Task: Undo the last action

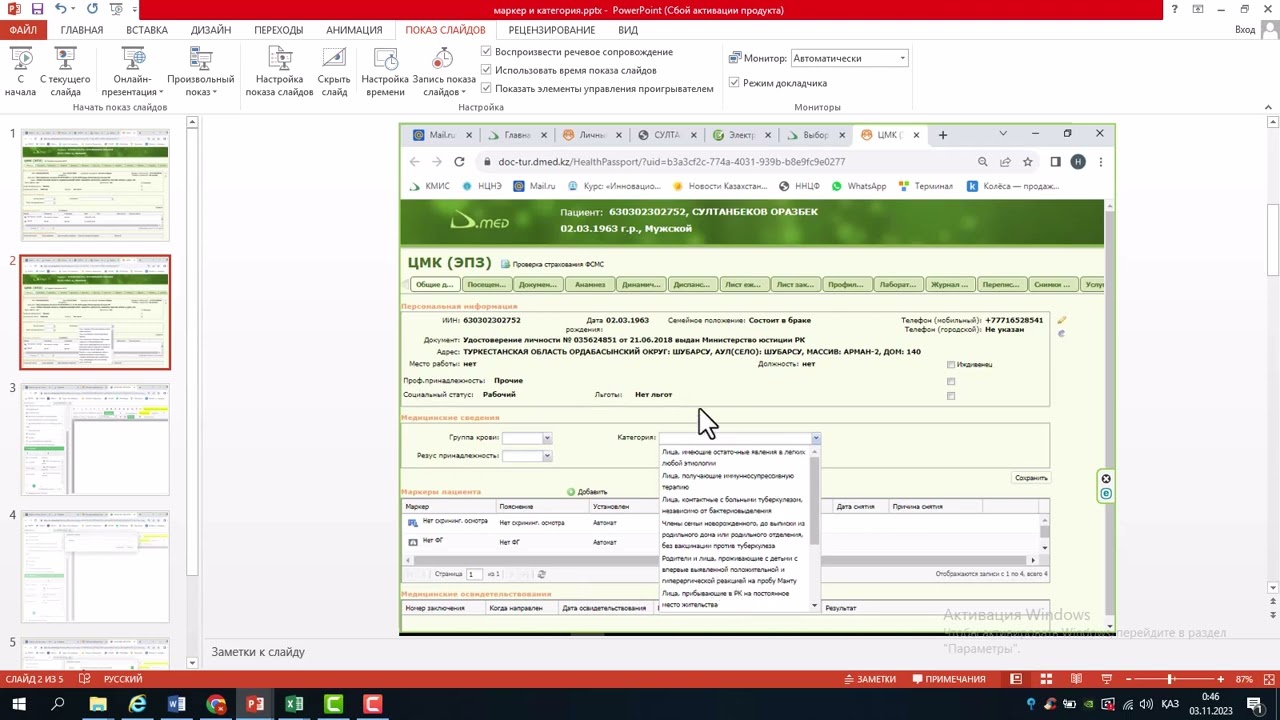Action: (x=60, y=9)
